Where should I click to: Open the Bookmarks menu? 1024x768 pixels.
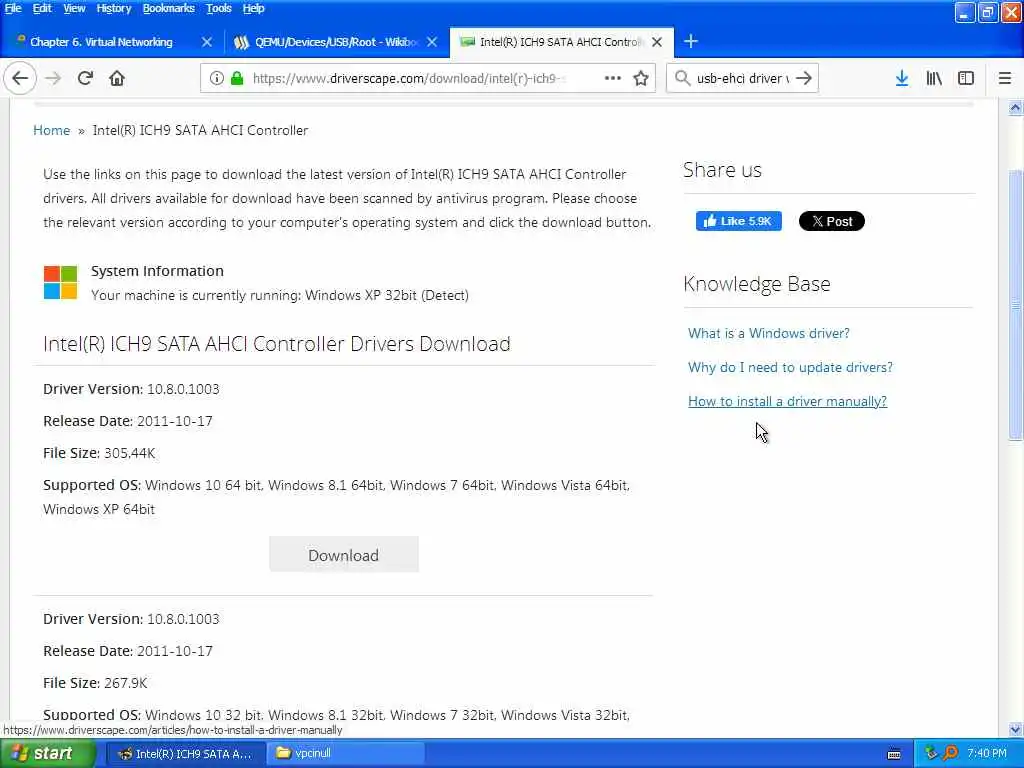point(168,8)
